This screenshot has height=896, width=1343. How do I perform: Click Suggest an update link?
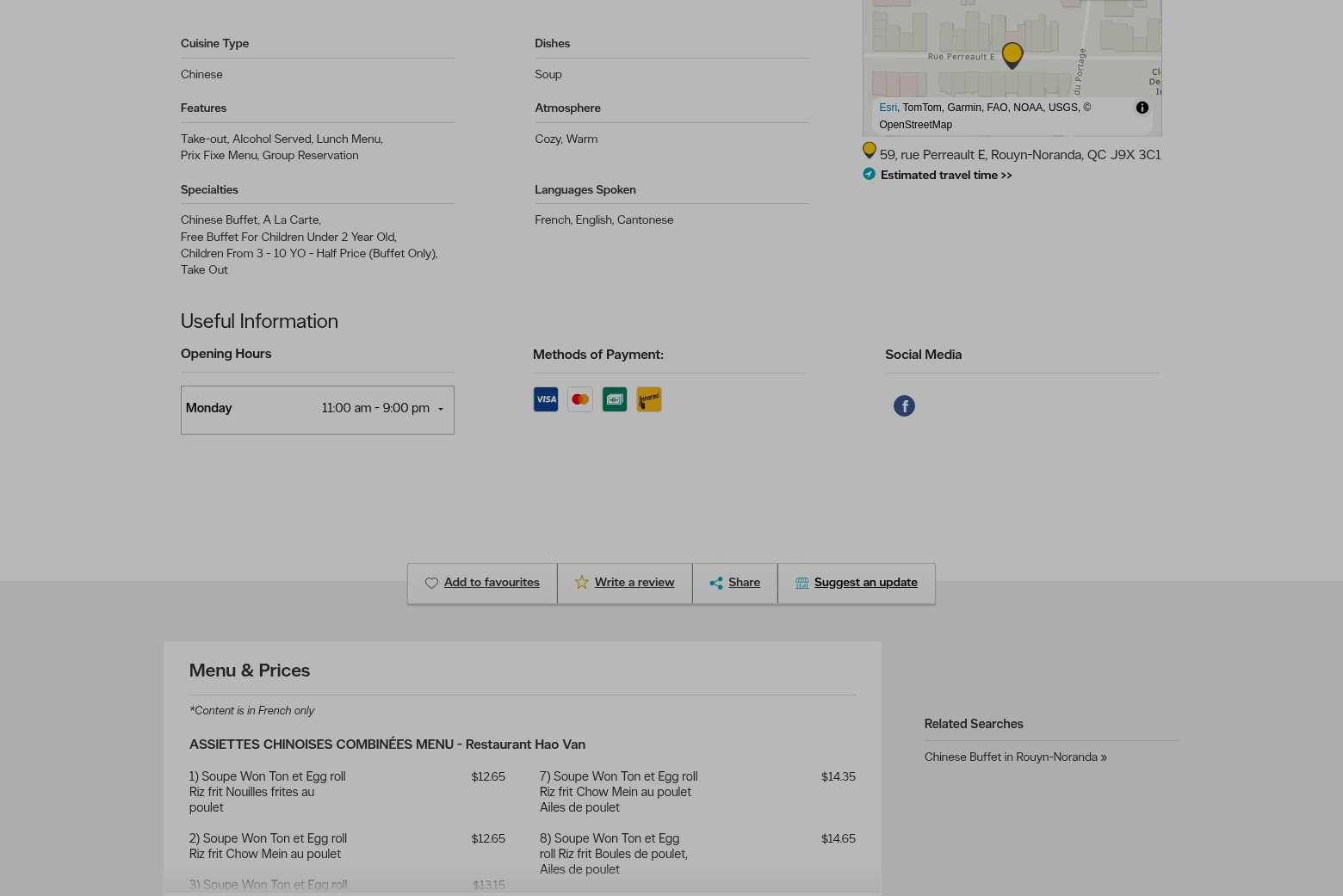click(x=865, y=583)
